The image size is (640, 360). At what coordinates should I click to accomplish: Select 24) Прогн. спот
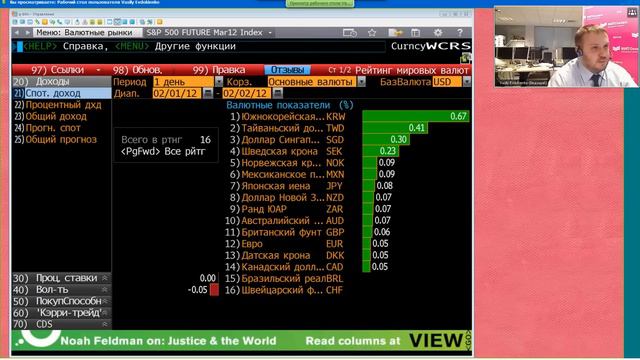pyautogui.click(x=47, y=128)
